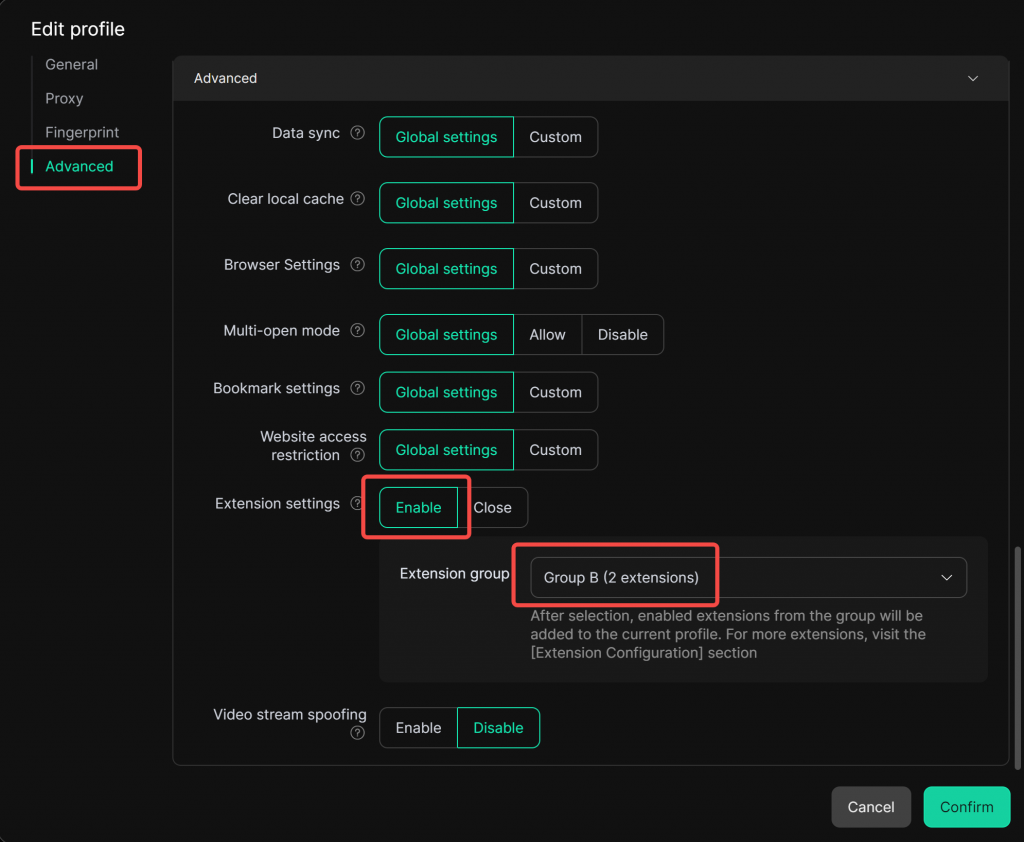The width and height of the screenshot is (1024, 842).
Task: Click the Video stream spoofing help icon
Action: coord(358,733)
